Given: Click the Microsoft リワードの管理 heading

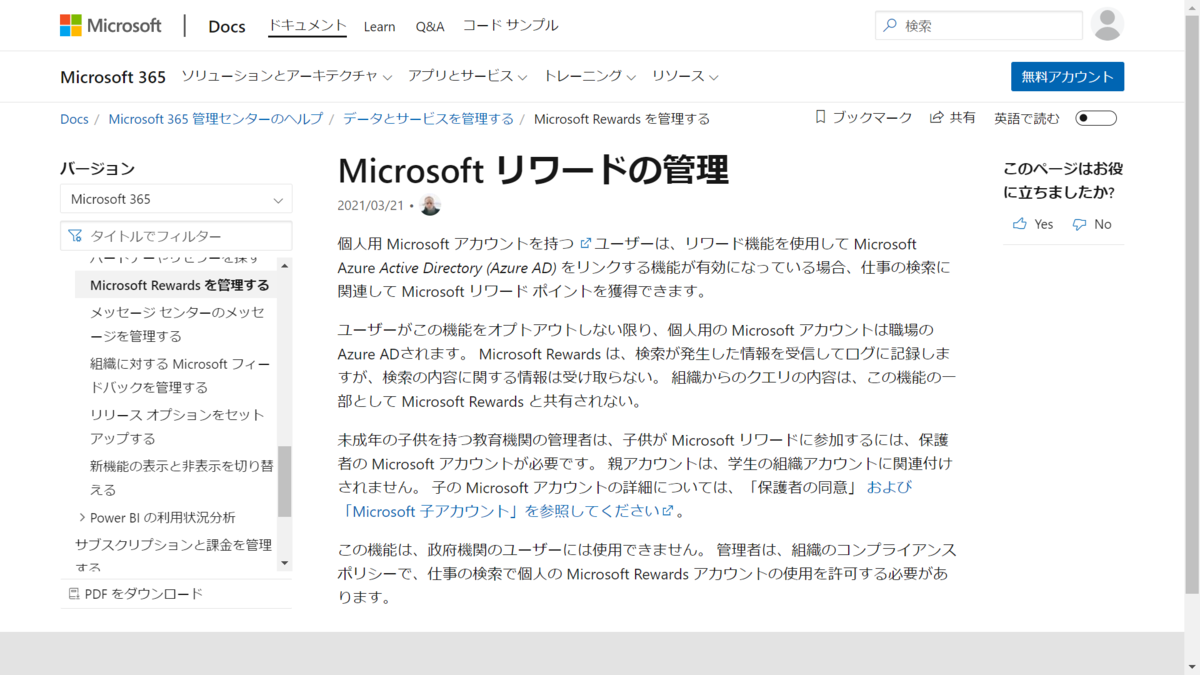Looking at the screenshot, I should (533, 169).
